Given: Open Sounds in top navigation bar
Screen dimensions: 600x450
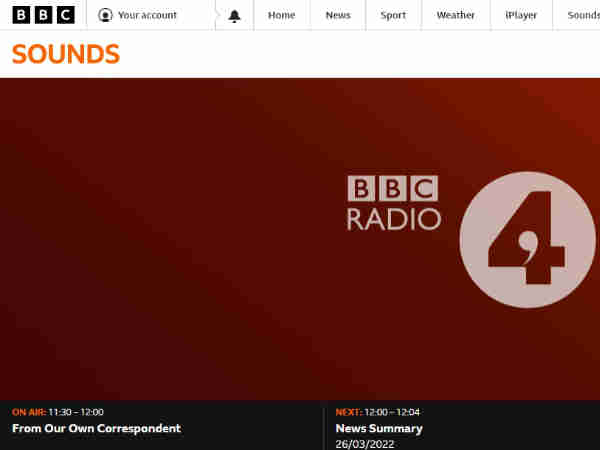Looking at the screenshot, I should click(583, 15).
